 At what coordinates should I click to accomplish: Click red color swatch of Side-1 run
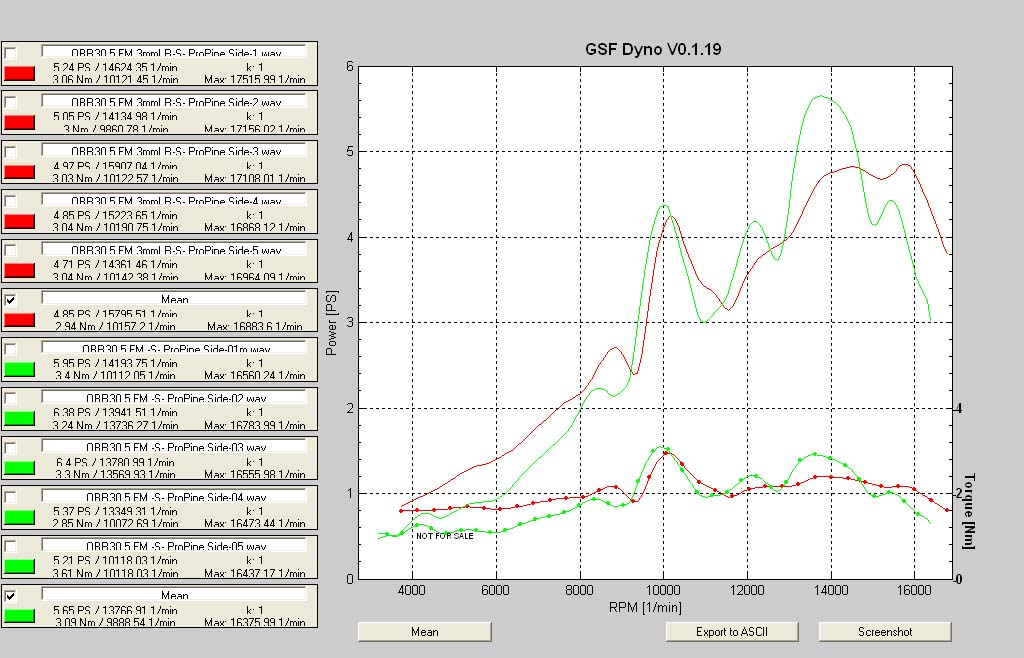(19, 73)
